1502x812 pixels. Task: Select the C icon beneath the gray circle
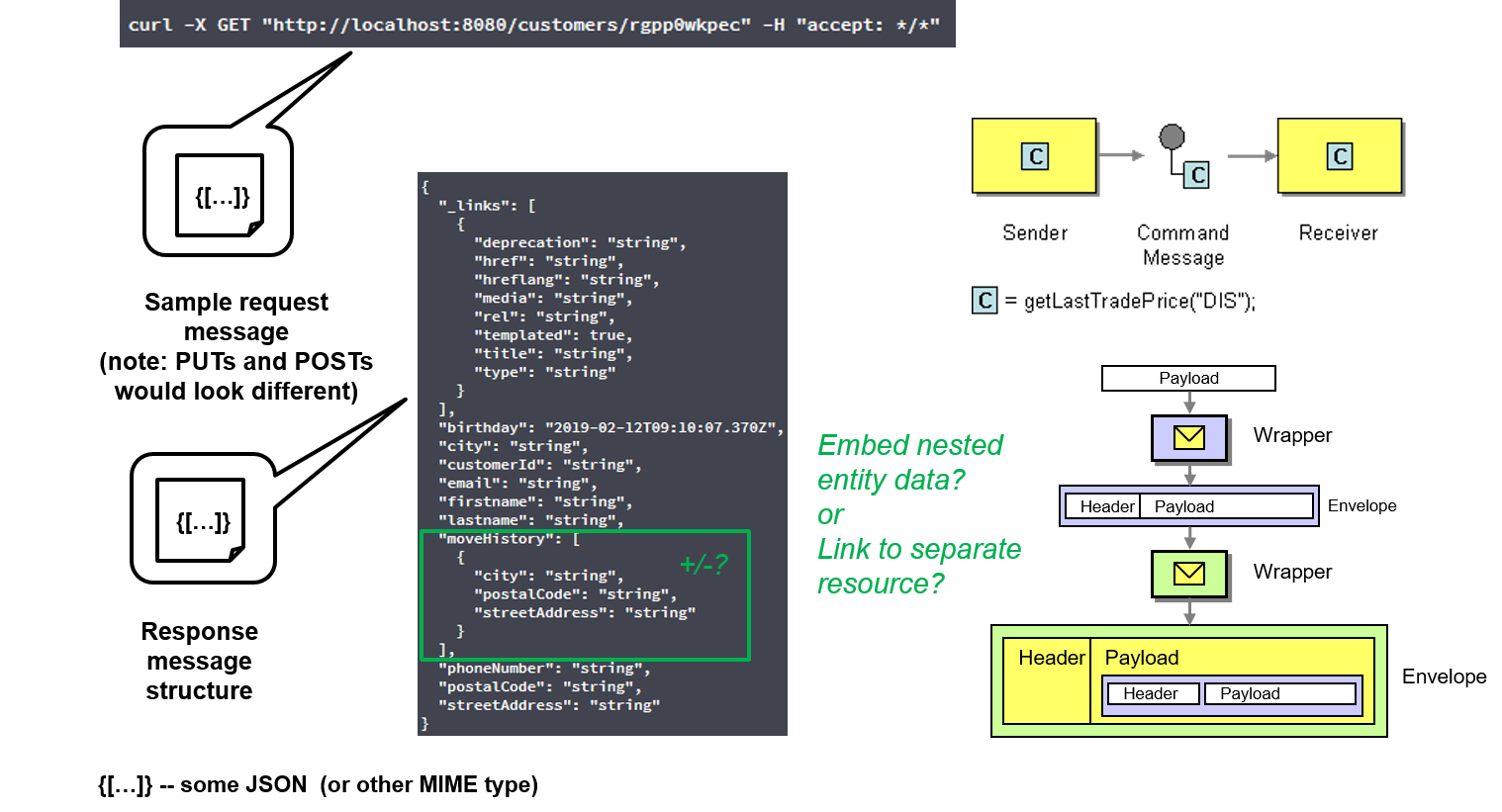tap(1197, 175)
